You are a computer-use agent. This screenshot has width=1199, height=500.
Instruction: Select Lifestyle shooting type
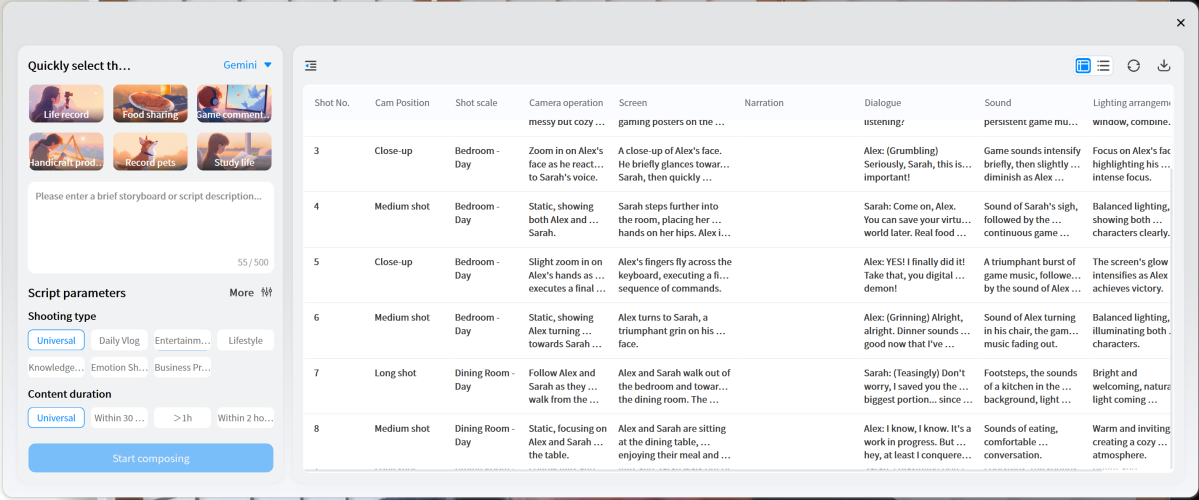pyautogui.click(x=245, y=340)
